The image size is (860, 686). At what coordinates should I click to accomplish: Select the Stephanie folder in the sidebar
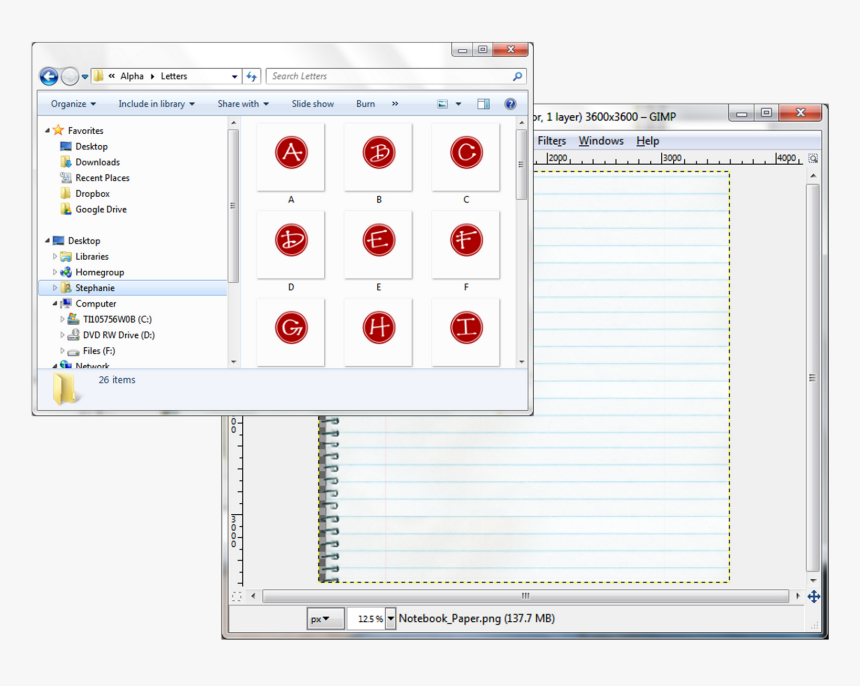(93, 287)
